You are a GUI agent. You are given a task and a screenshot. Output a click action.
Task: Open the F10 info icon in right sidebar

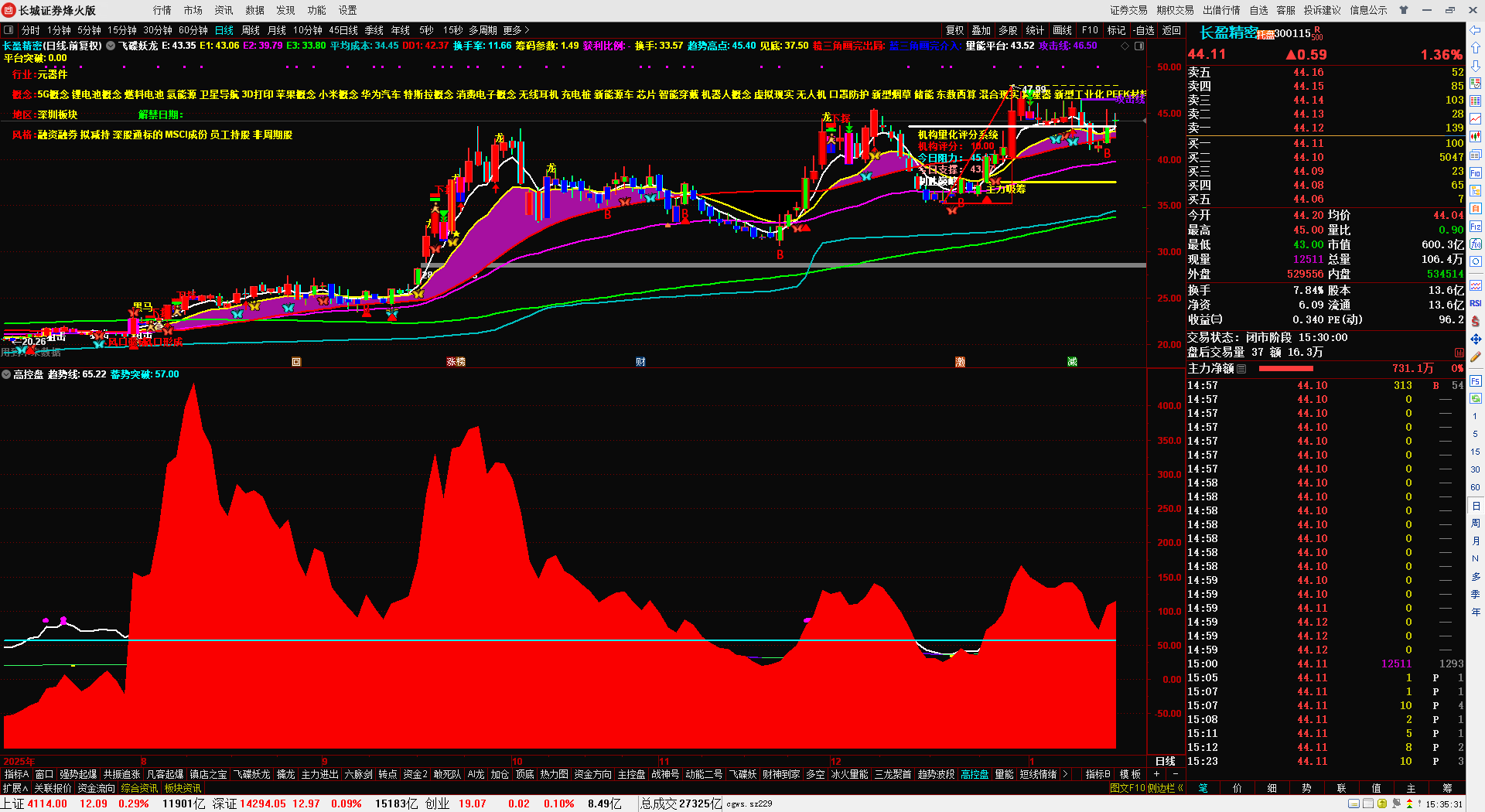(x=1475, y=173)
